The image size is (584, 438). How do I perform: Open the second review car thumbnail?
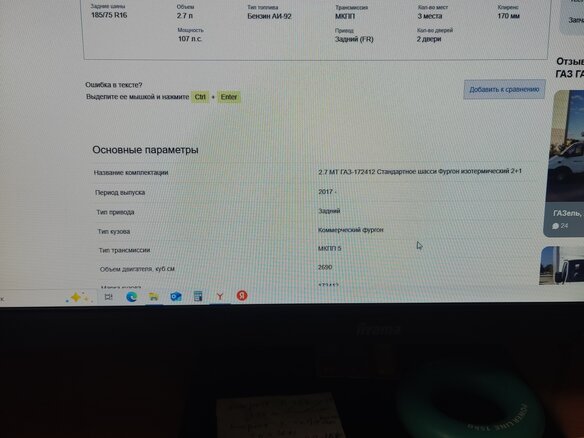[x=562, y=266]
